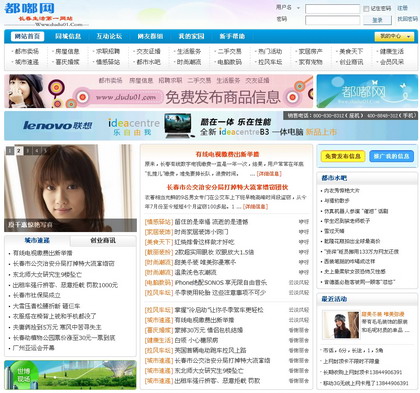Open list item 雪绒天鹅 in 都市水吧
420x393 pixels.
pos(334,231)
